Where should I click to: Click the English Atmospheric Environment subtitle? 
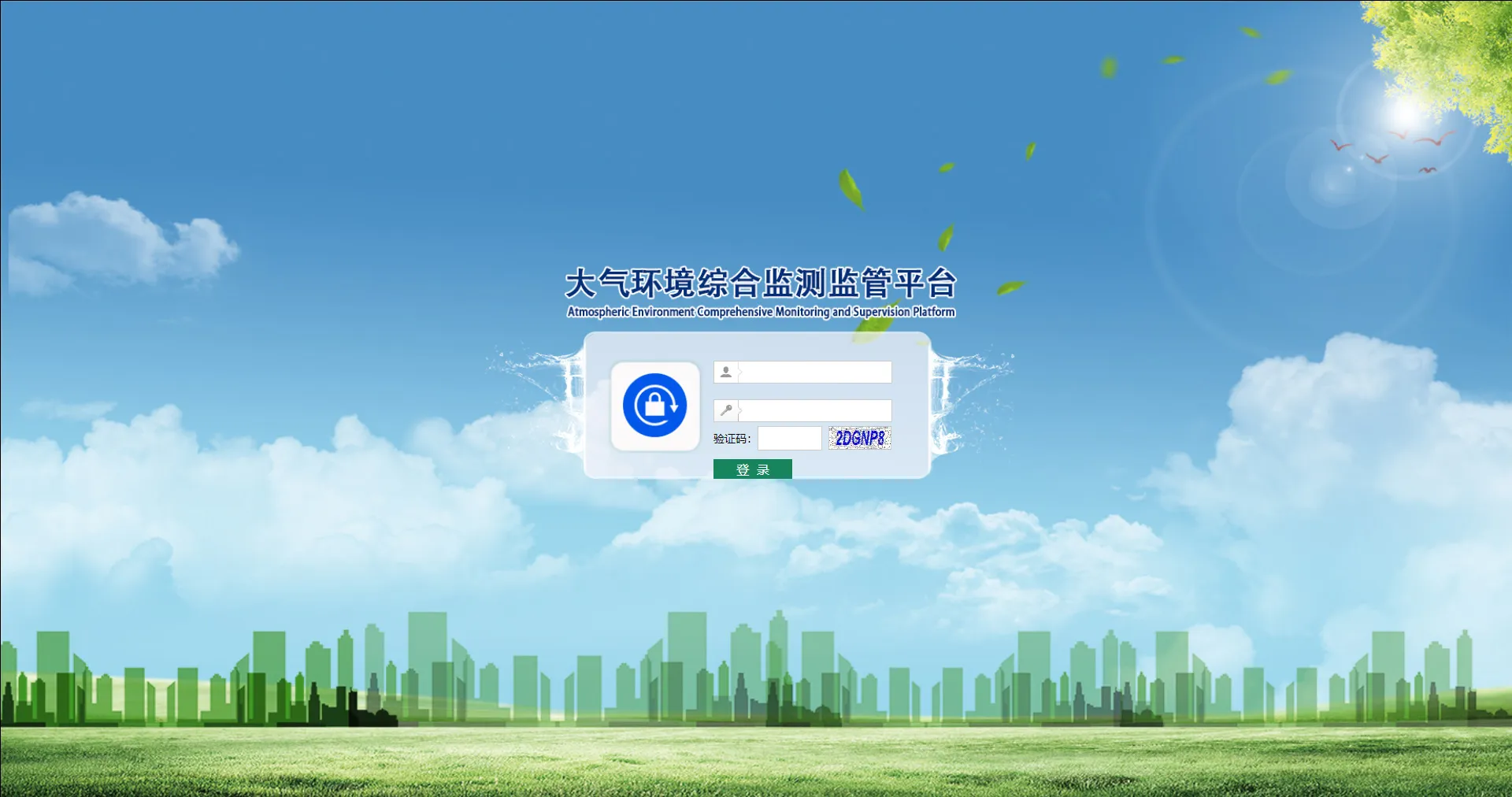(x=761, y=312)
